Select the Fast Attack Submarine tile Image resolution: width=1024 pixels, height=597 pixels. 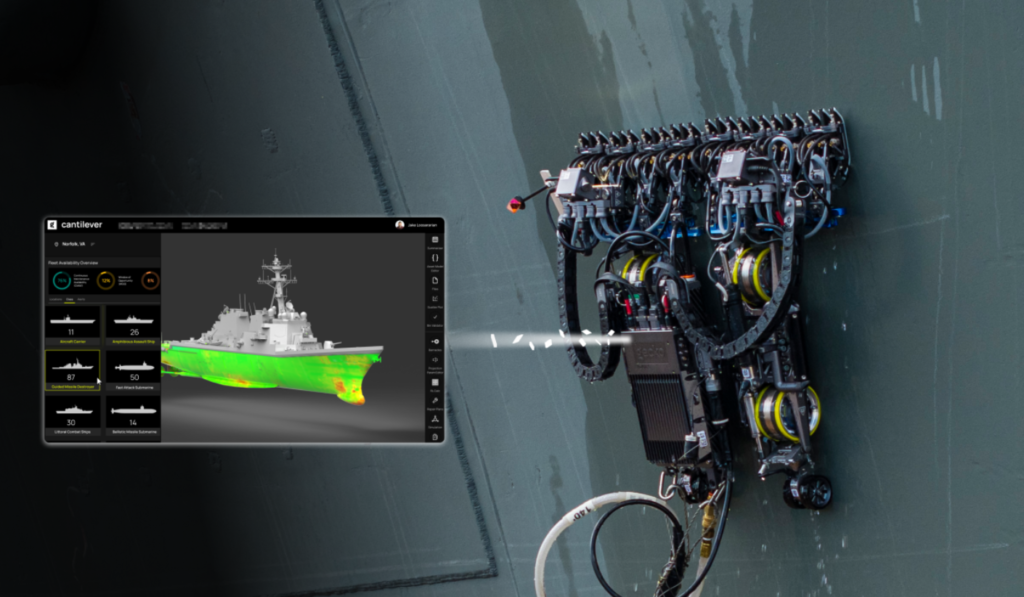tap(133, 370)
